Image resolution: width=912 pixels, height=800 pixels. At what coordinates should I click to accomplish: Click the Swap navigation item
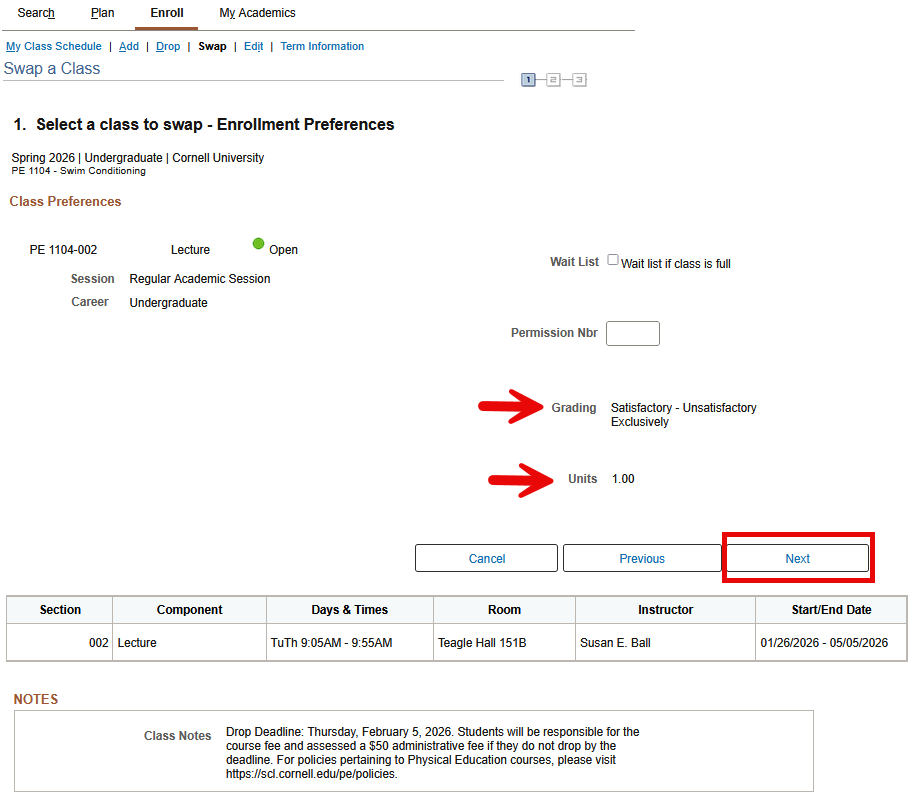[x=212, y=46]
